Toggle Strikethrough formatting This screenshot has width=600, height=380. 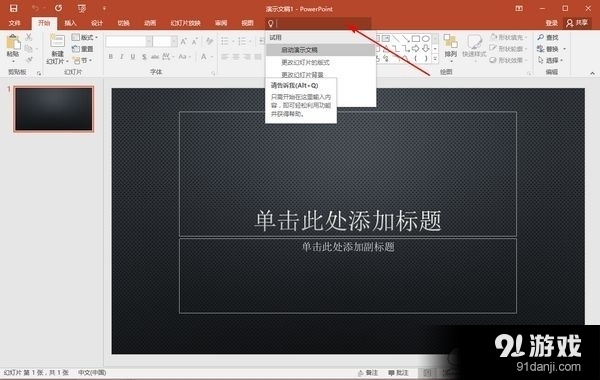pos(155,57)
